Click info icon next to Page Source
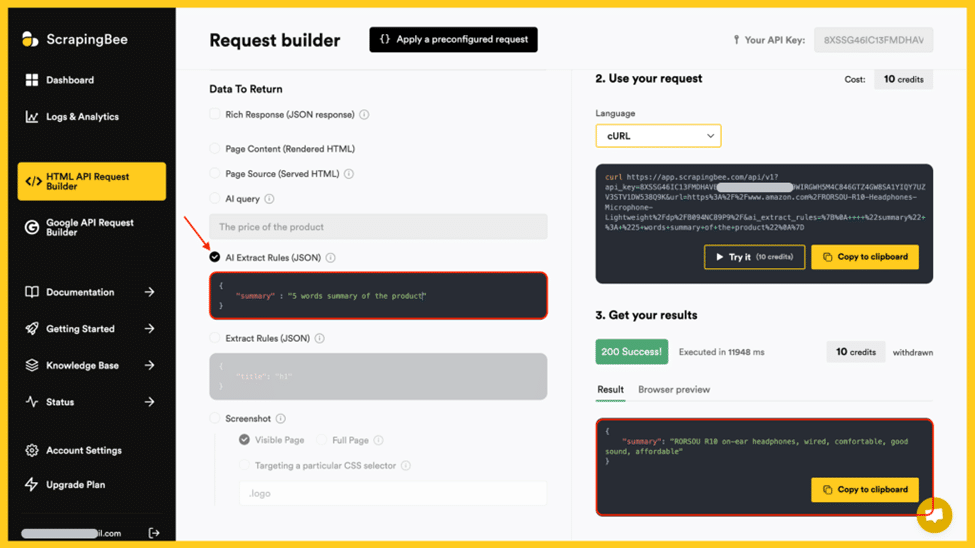975x548 pixels. 349,174
